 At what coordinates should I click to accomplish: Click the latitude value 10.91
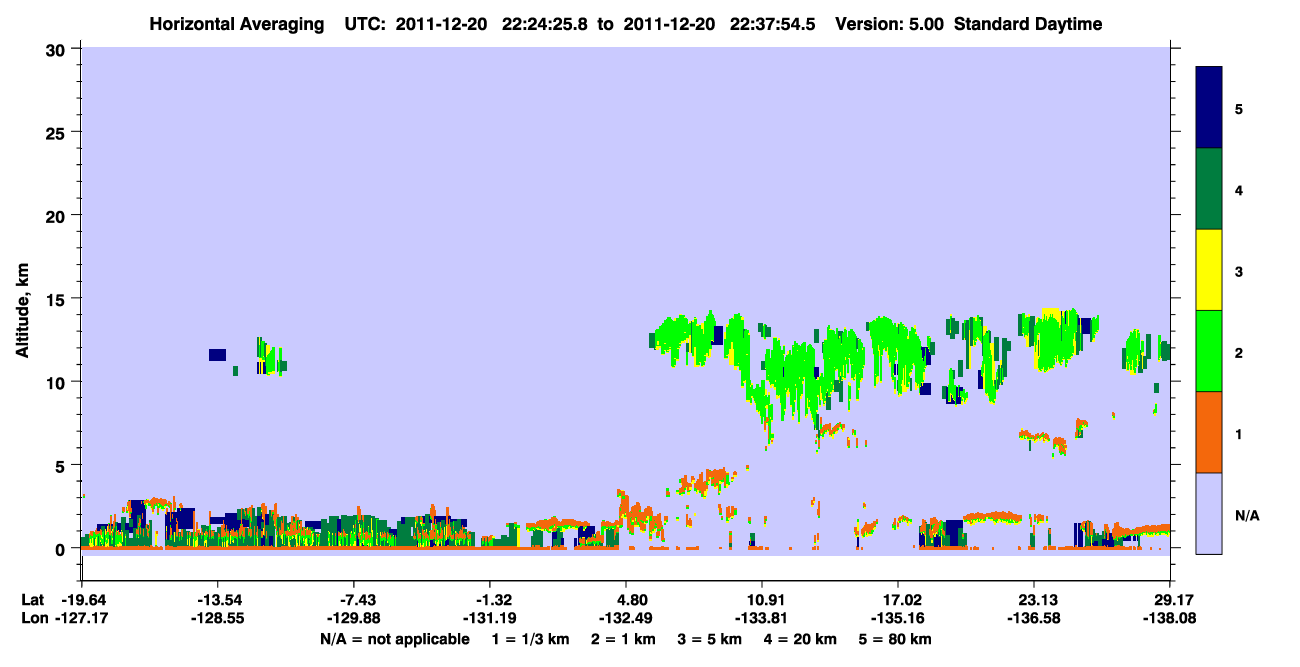tap(762, 600)
